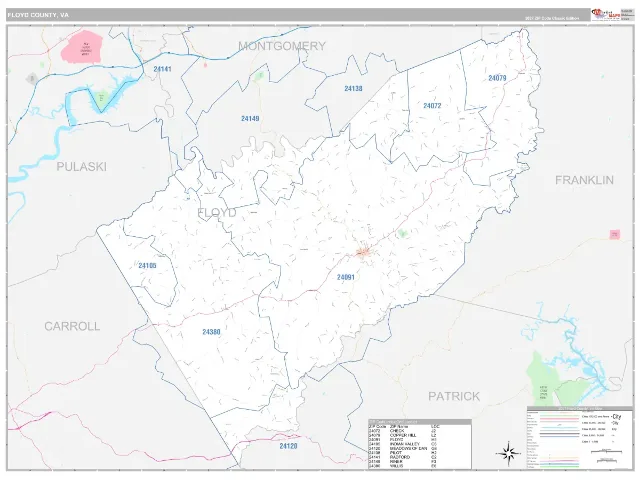Click PILOT row in ZIP table

click(x=420, y=453)
